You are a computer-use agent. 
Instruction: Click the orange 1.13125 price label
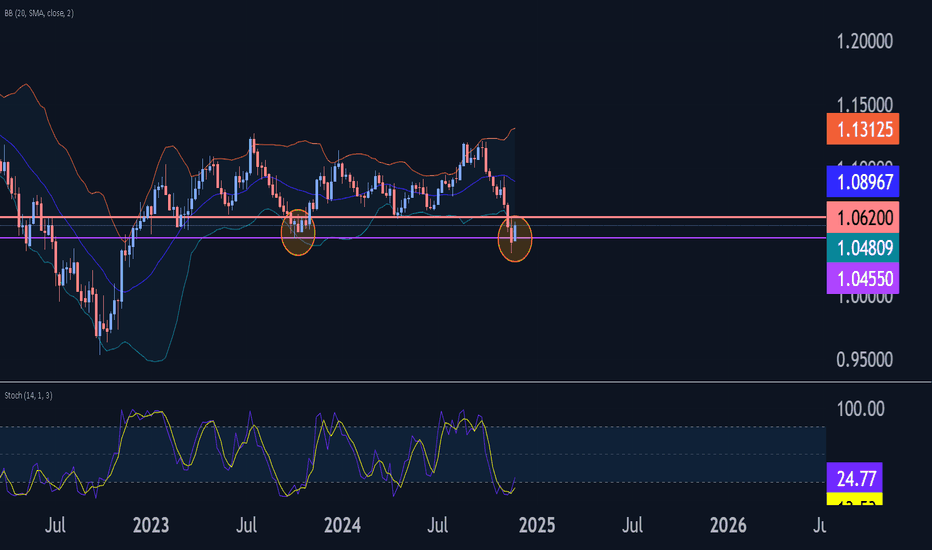click(x=862, y=129)
